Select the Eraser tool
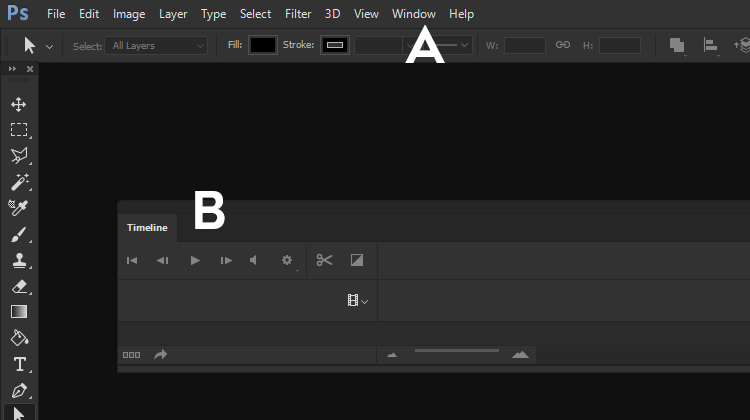Viewport: 750px width, 420px height. pos(19,287)
